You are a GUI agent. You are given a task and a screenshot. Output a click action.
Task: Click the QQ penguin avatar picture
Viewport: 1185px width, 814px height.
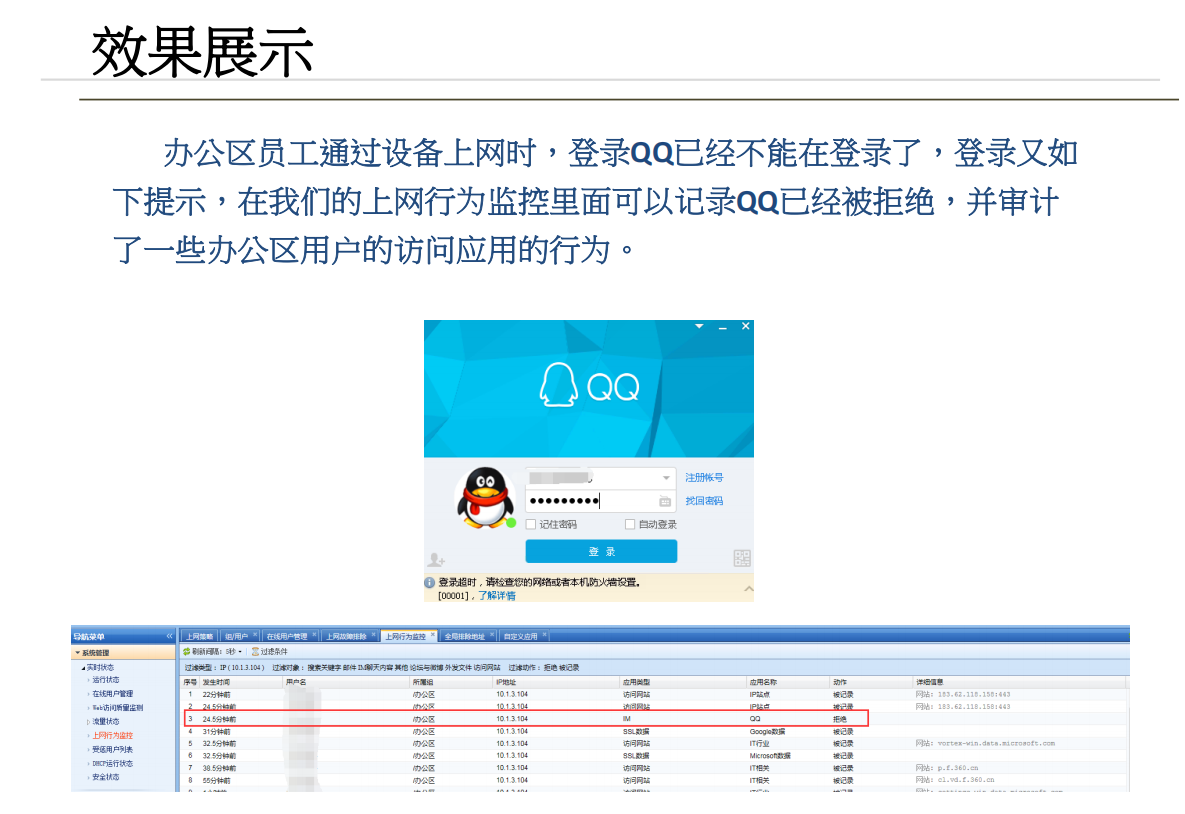(x=484, y=497)
